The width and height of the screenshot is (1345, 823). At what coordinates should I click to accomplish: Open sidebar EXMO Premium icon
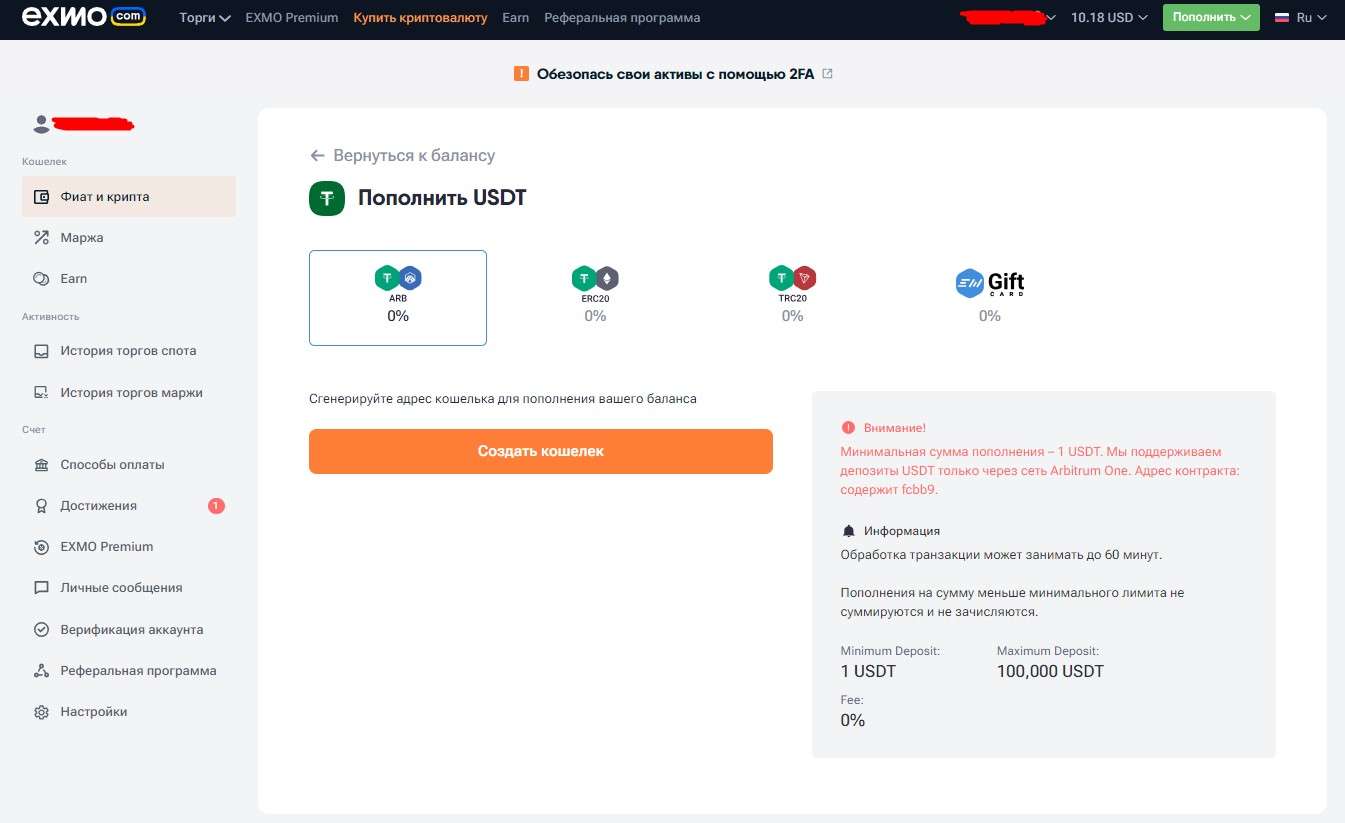tap(41, 547)
